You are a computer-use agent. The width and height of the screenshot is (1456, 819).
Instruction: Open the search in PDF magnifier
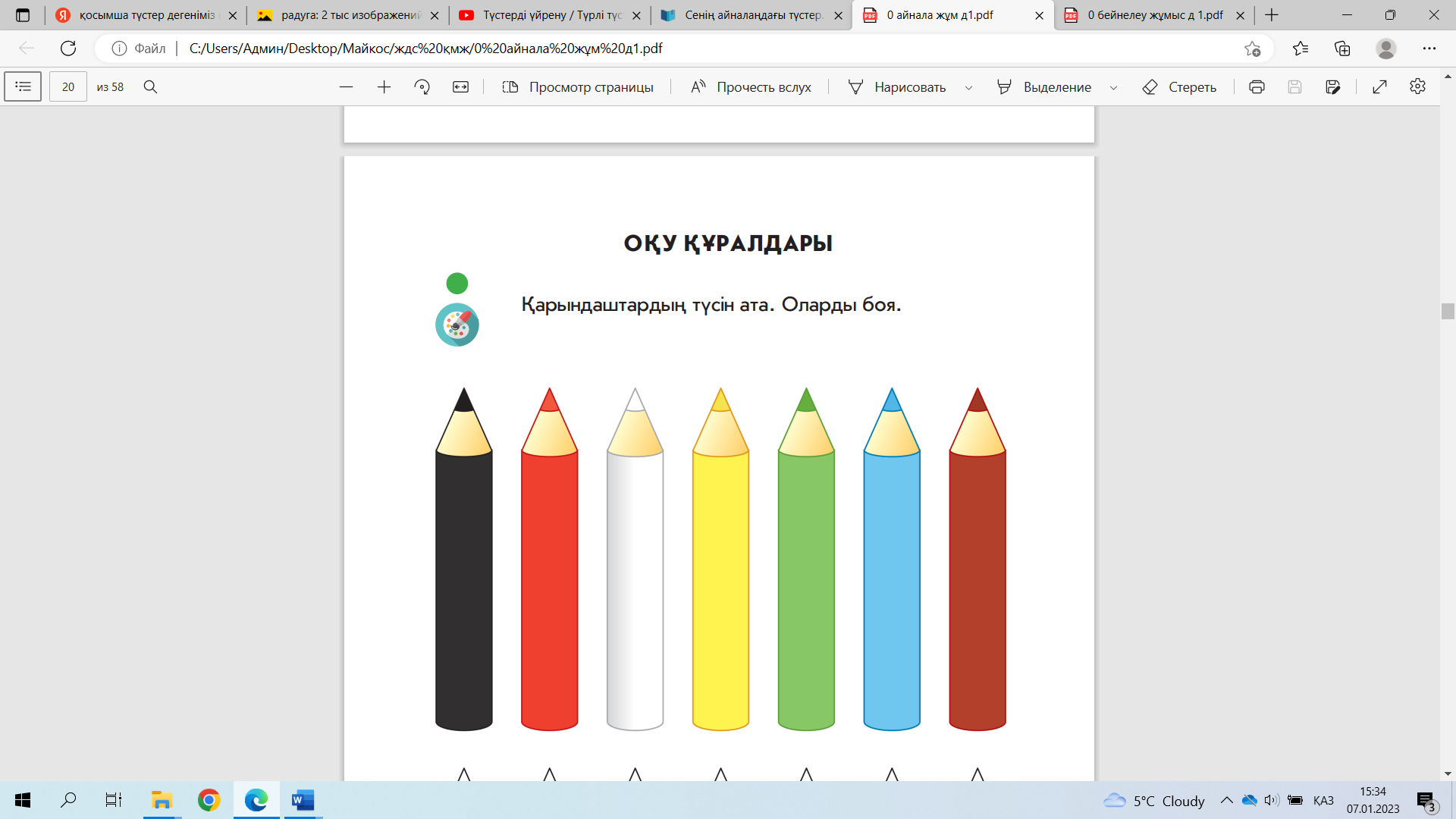click(x=150, y=87)
